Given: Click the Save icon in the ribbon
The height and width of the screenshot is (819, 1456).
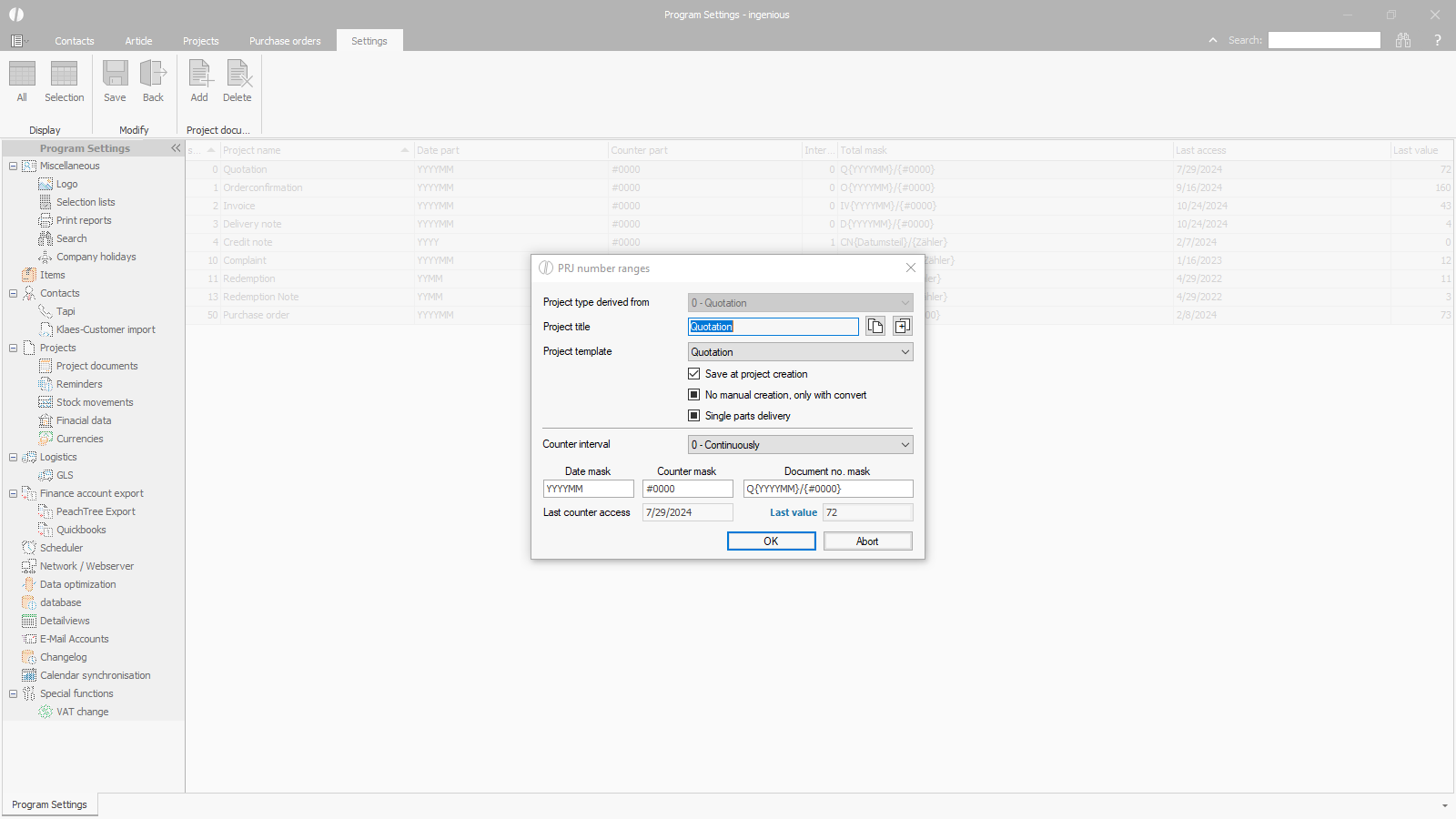Looking at the screenshot, I should point(115,74).
